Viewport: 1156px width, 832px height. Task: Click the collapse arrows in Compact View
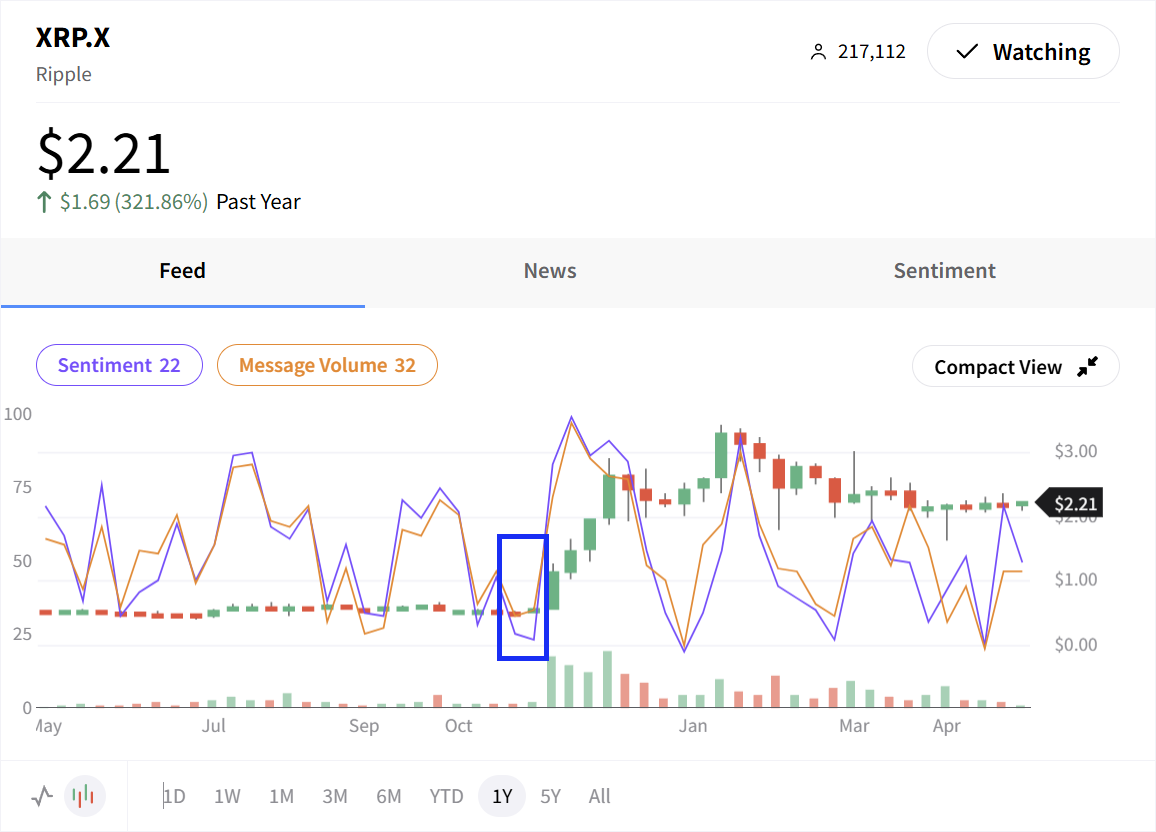[x=1087, y=367]
